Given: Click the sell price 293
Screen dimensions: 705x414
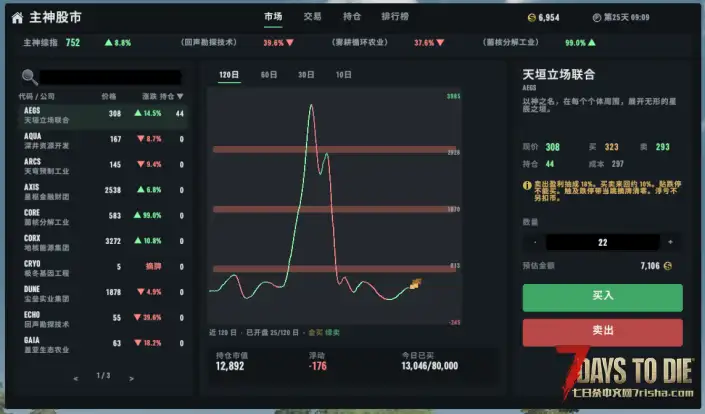Looking at the screenshot, I should click(662, 147).
